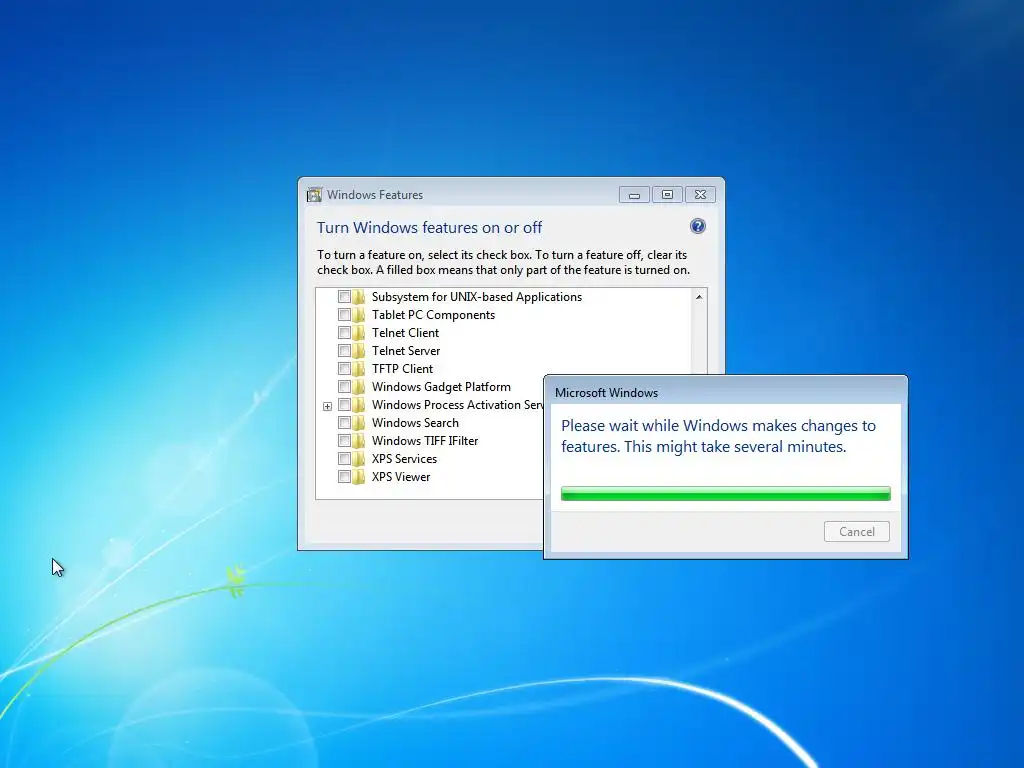
Task: Cancel the feature changes progress dialog
Action: (857, 532)
